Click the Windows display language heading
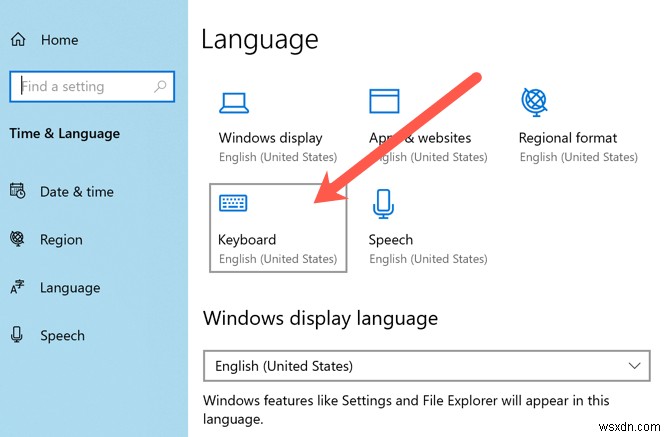The image size is (672, 437). [321, 318]
